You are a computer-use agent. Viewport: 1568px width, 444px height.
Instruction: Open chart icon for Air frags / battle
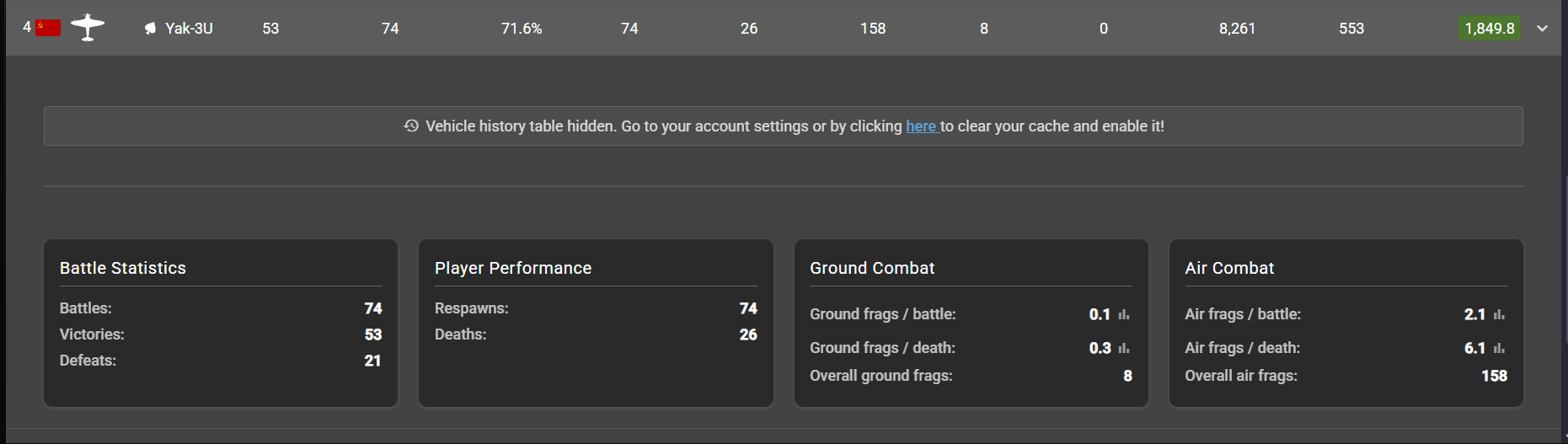[1499, 314]
